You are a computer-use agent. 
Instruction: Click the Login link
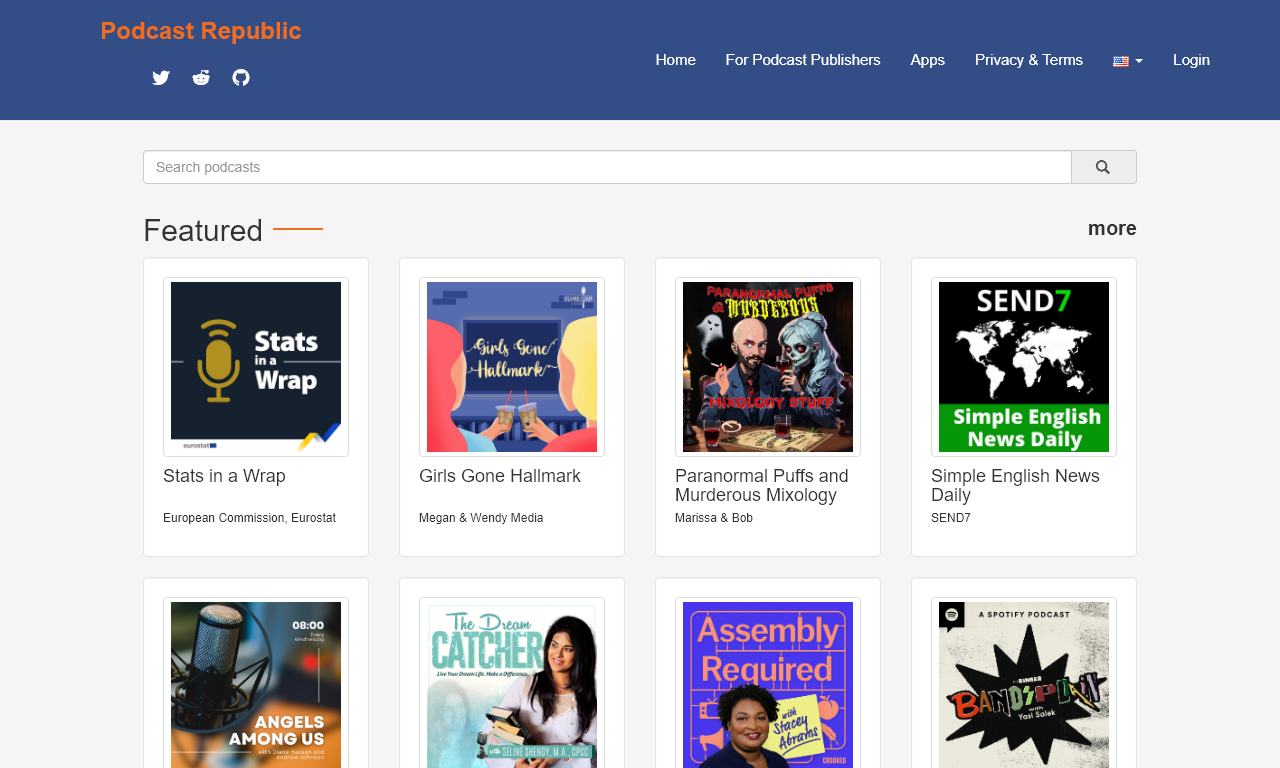(x=1191, y=60)
